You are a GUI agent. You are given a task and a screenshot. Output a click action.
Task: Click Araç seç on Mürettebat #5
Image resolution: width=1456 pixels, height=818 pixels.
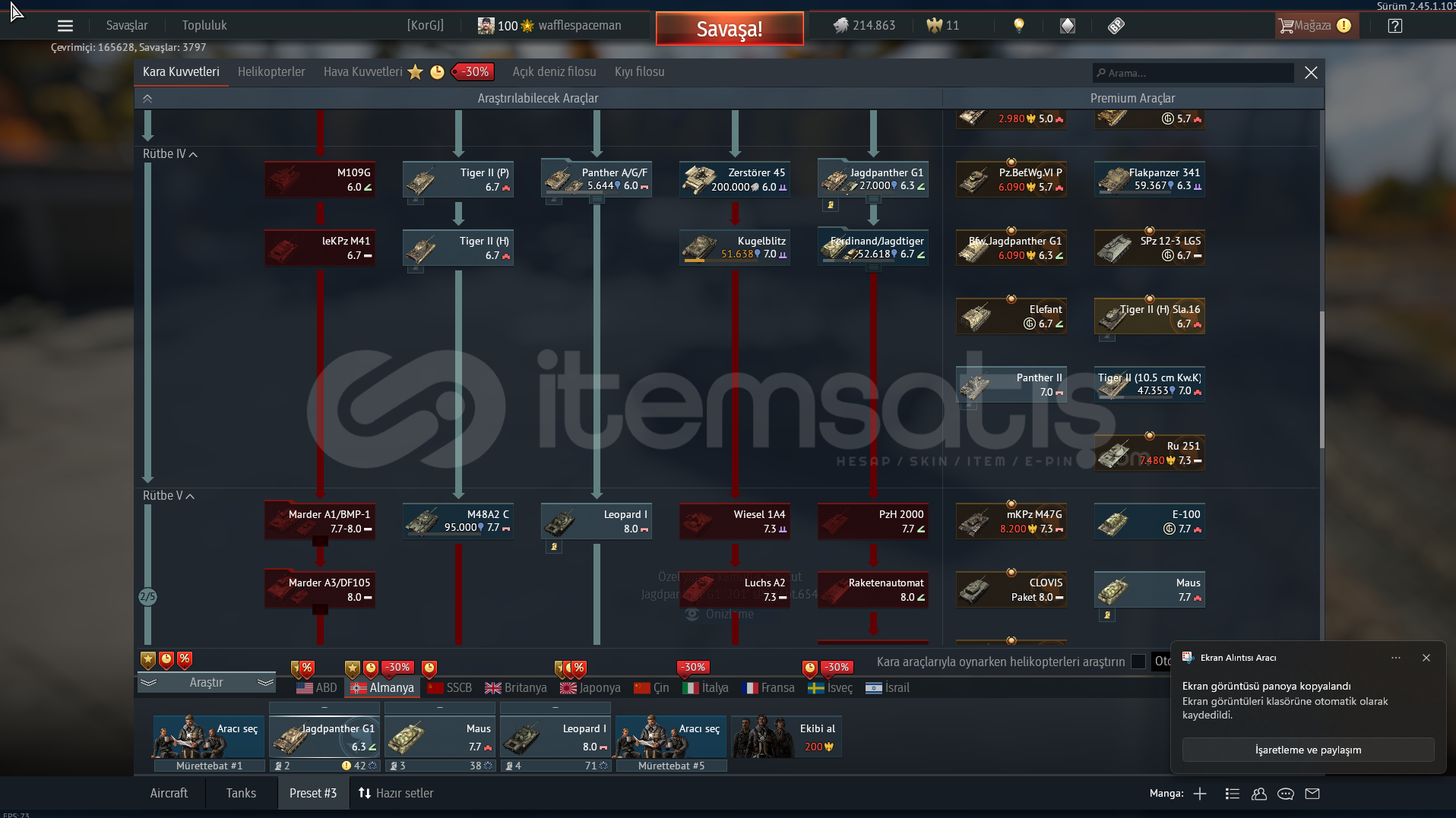click(x=671, y=737)
